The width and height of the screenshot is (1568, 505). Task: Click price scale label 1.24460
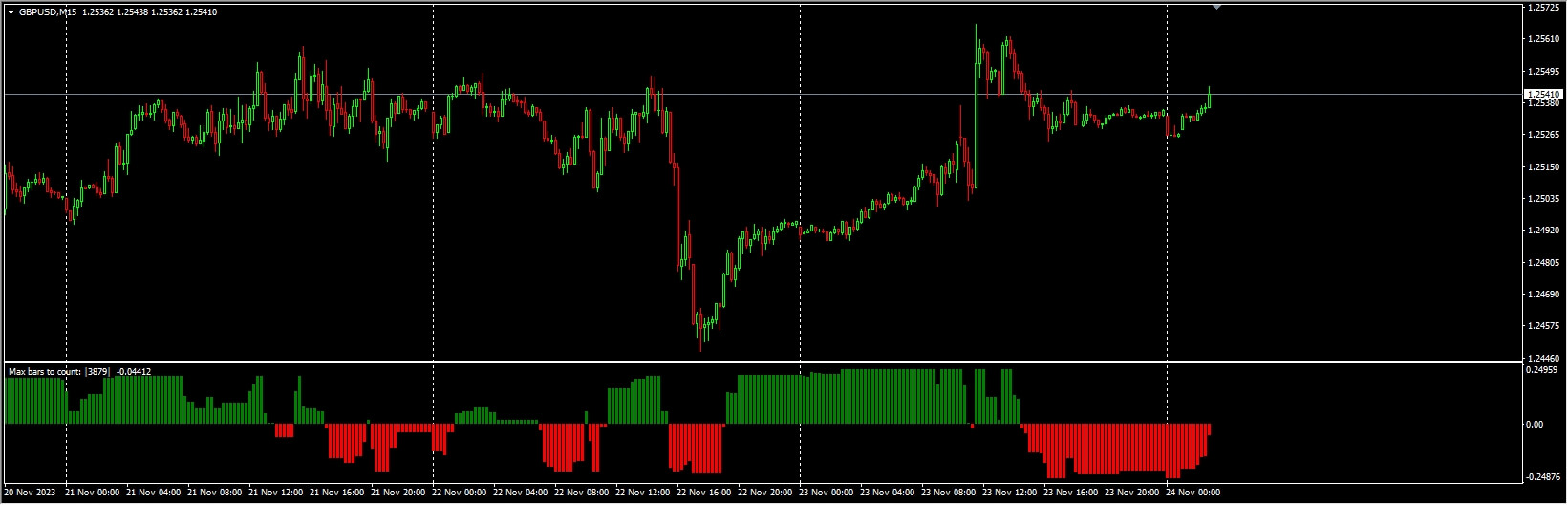click(x=1543, y=358)
